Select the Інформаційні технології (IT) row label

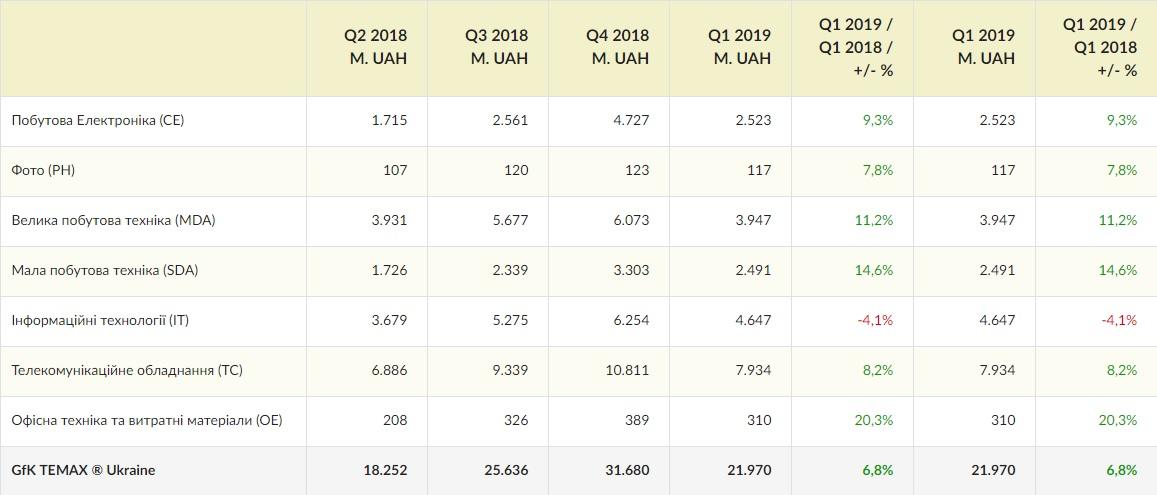100,320
